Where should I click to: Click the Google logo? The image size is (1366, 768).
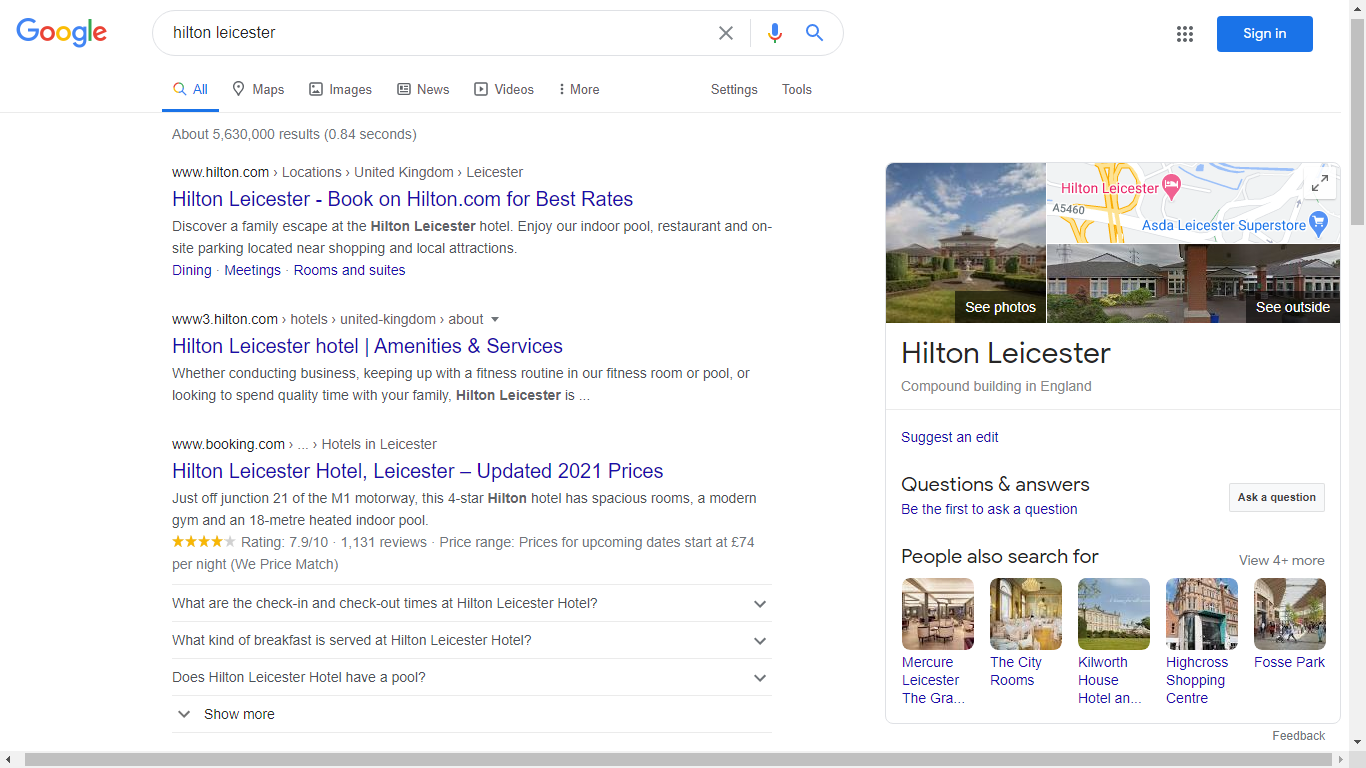click(x=61, y=32)
